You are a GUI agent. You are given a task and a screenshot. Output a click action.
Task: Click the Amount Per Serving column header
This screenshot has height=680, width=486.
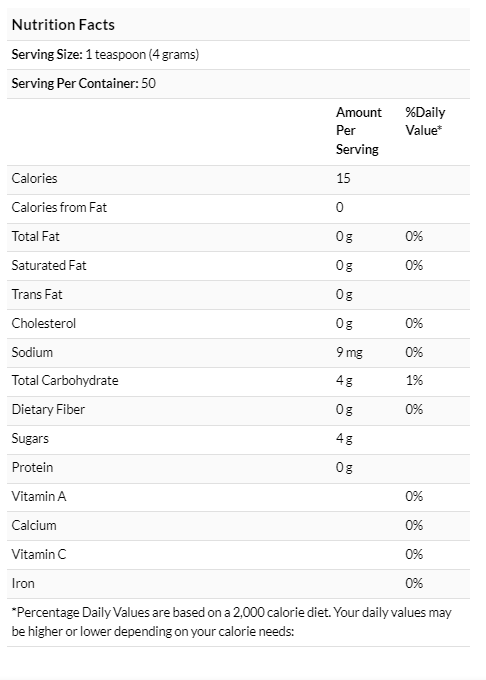click(x=359, y=131)
